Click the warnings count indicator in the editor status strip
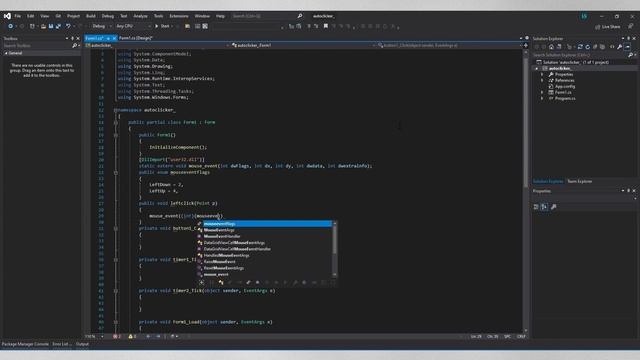Viewport: 640px width, 360px height. (132, 337)
